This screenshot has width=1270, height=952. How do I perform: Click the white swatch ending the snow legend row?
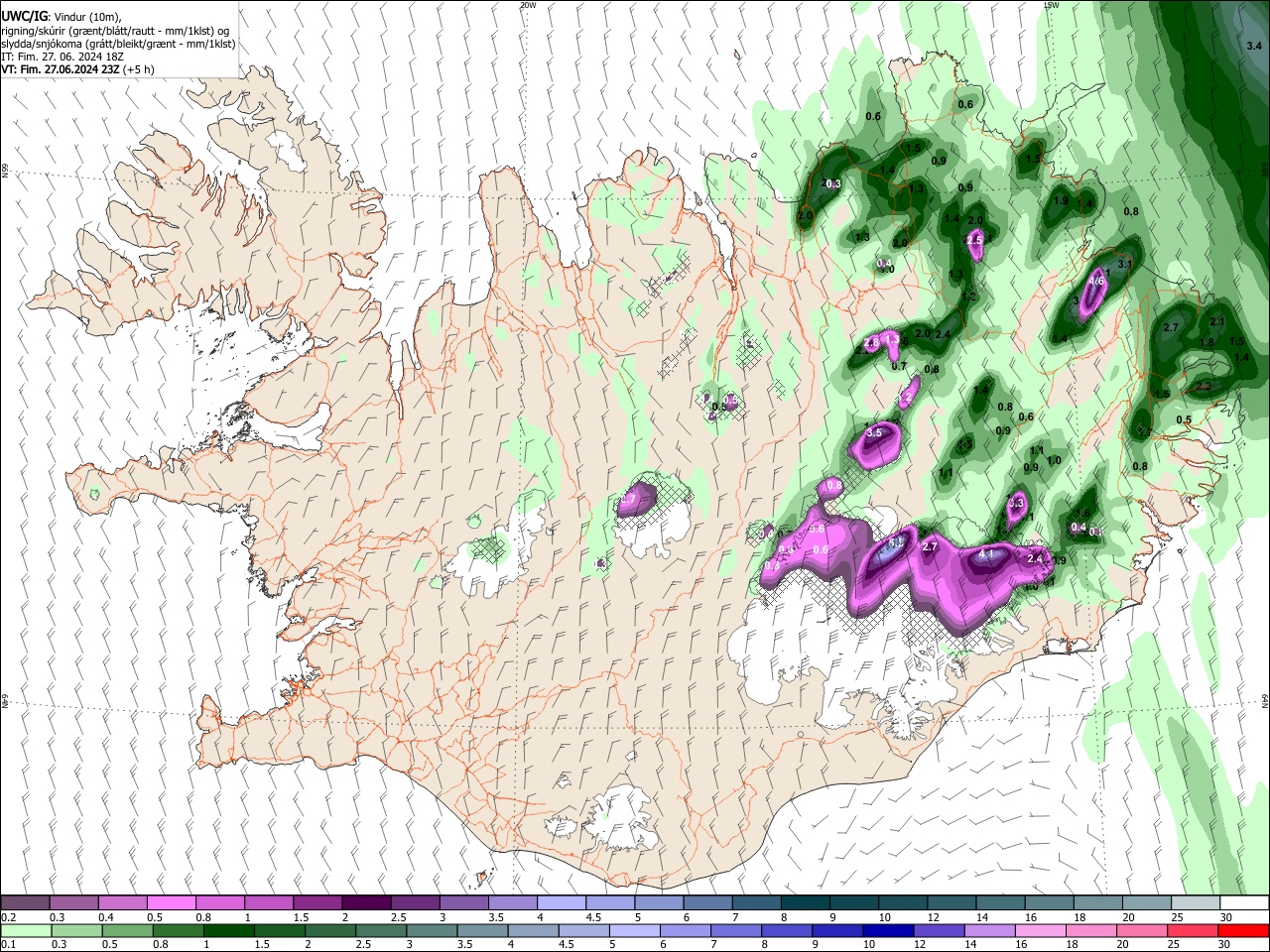[x=1244, y=902]
